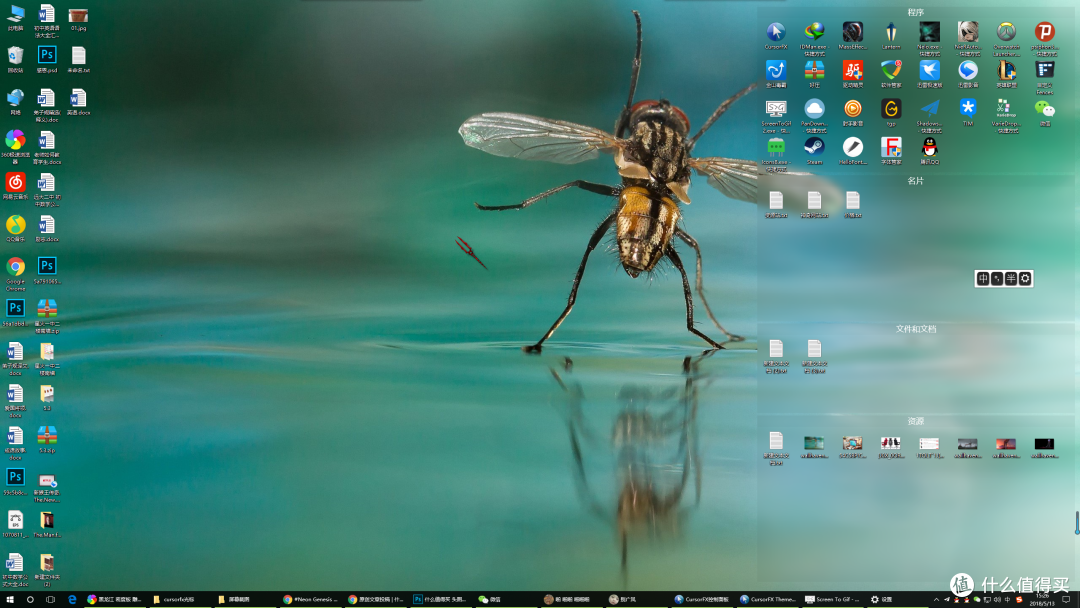Open the Photoshop .psd file icon
This screenshot has width=1080, height=608.
(47, 55)
